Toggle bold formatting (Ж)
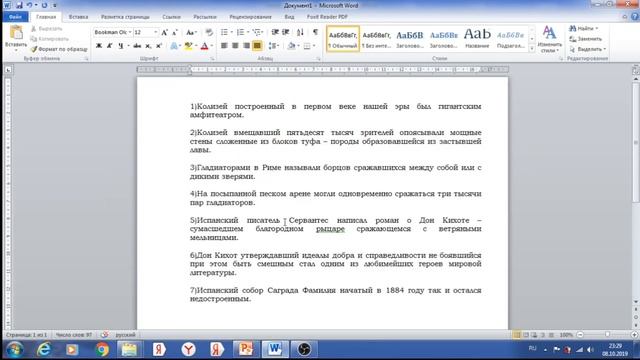The height and width of the screenshot is (360, 640). 99,46
